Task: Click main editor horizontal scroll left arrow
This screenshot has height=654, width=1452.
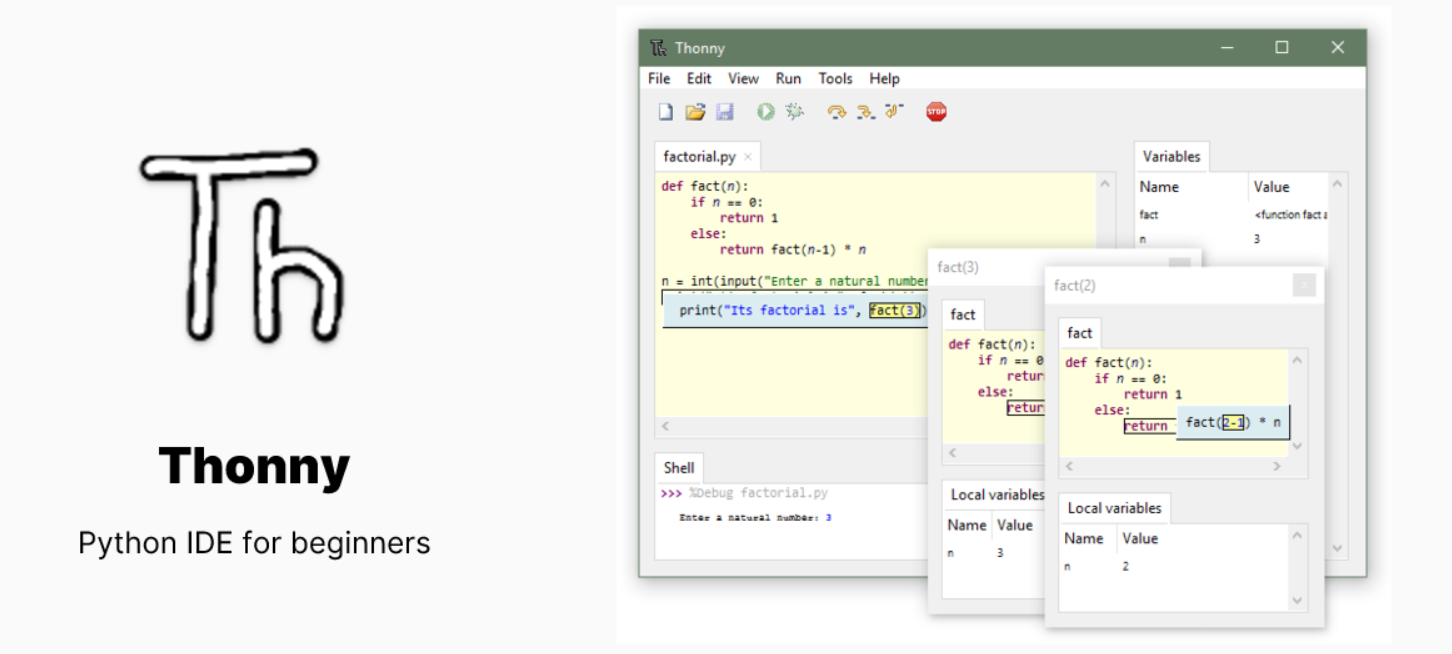Action: [663, 427]
